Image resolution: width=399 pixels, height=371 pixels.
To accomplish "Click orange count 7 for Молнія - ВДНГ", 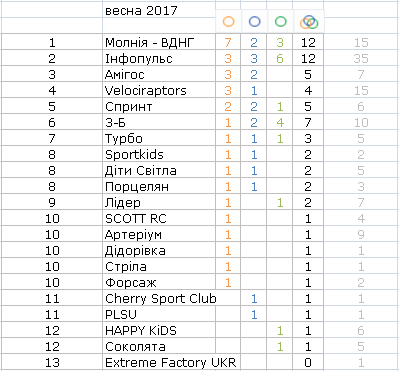I will [x=228, y=42].
